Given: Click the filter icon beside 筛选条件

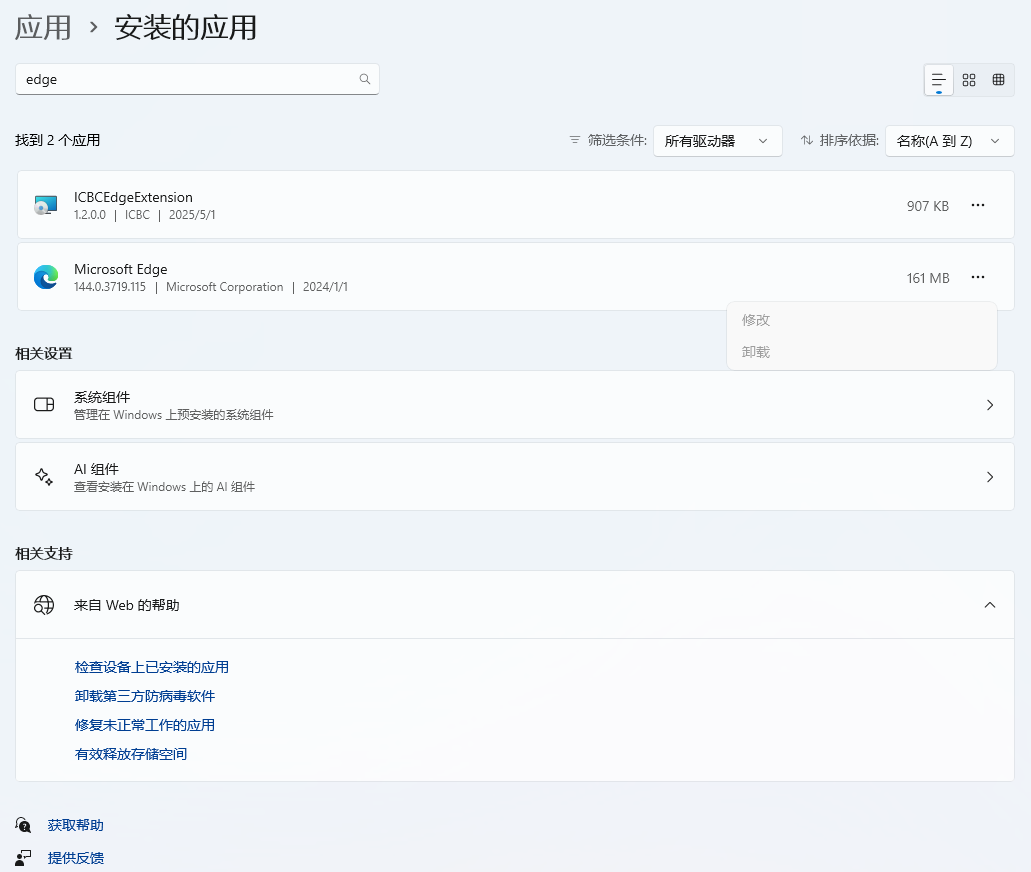Looking at the screenshot, I should pyautogui.click(x=575, y=140).
